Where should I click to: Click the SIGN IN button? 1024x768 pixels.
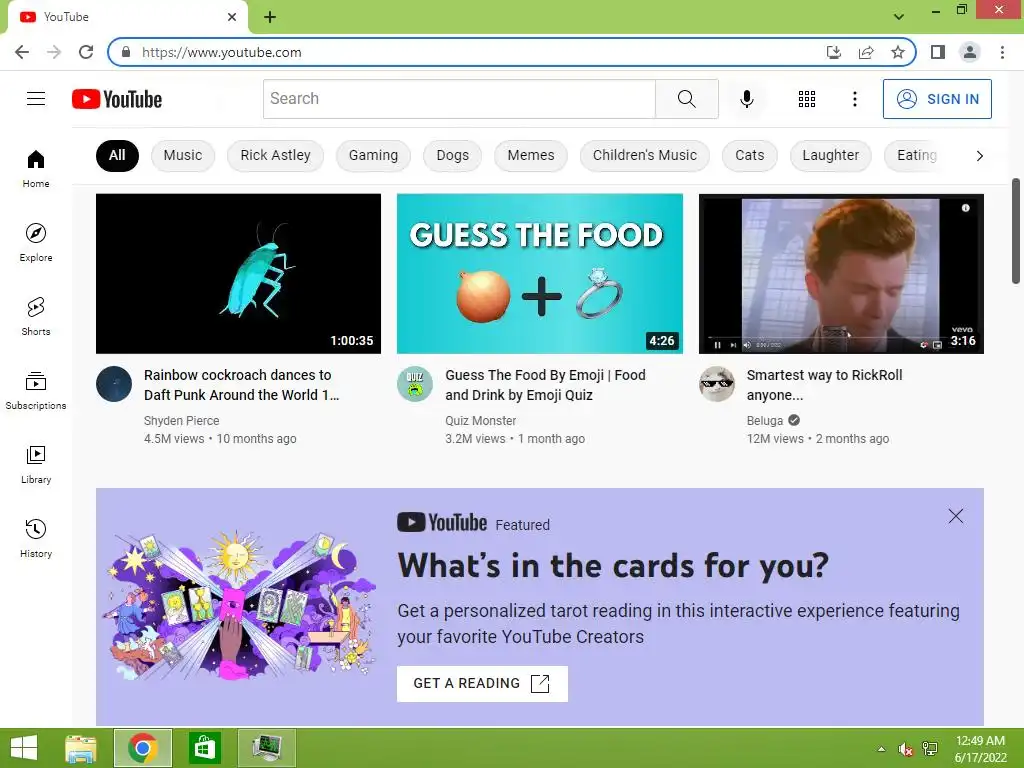937,99
